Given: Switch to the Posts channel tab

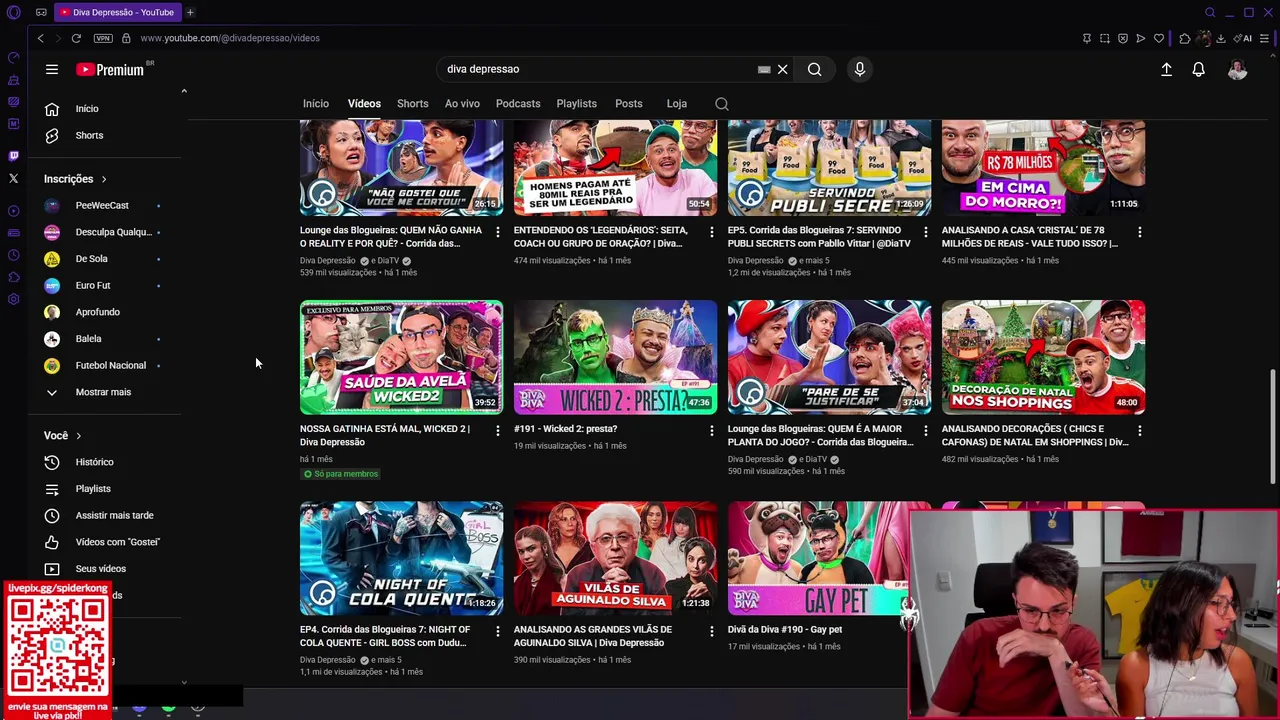Looking at the screenshot, I should 628,104.
